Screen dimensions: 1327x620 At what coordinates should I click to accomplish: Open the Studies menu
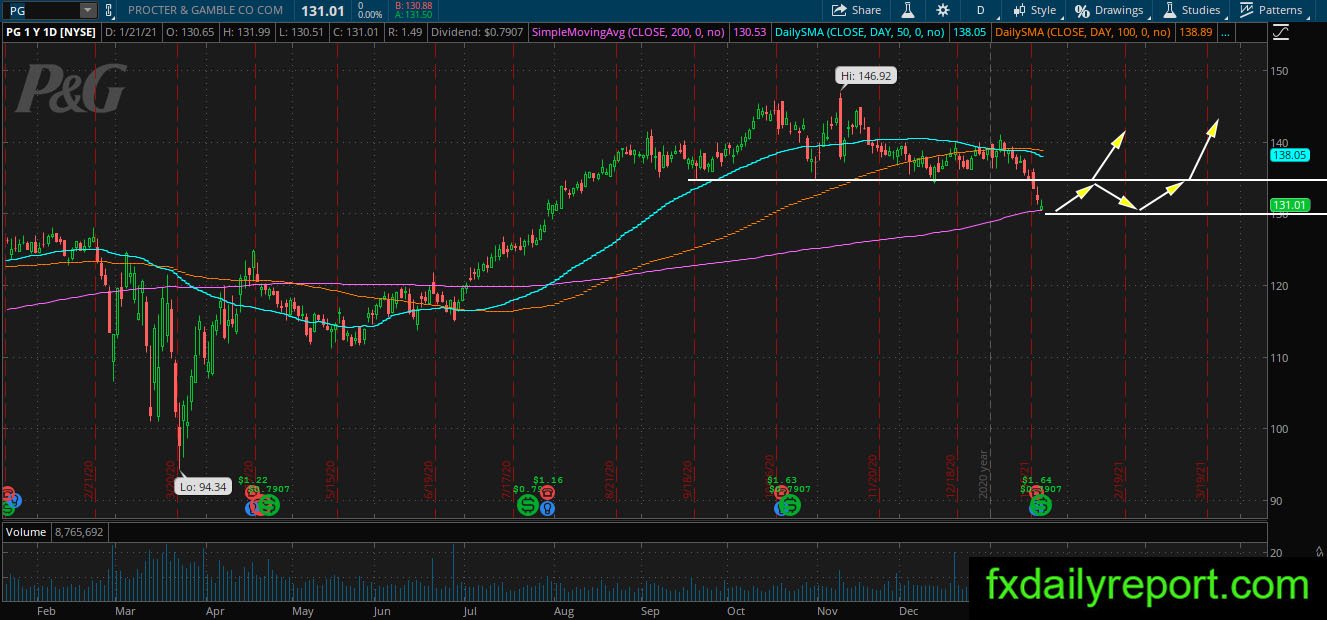click(1192, 10)
